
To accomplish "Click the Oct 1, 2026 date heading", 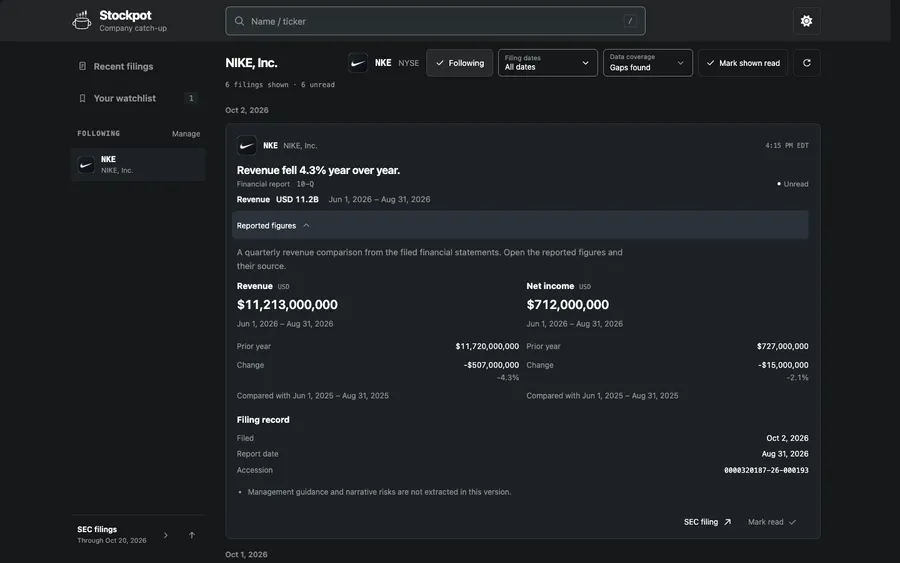I will (246, 554).
